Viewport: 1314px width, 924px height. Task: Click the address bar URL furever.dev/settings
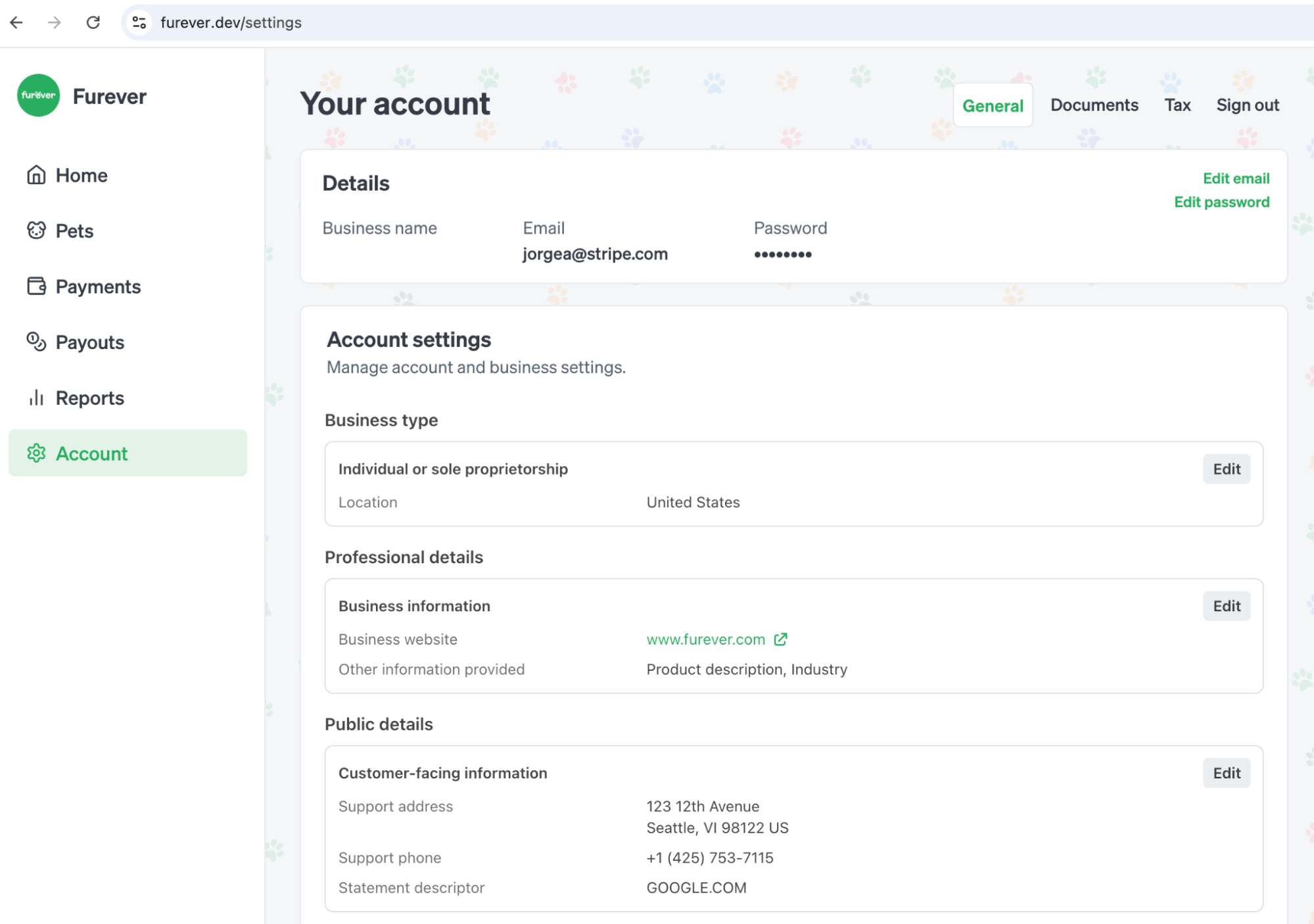click(x=231, y=22)
